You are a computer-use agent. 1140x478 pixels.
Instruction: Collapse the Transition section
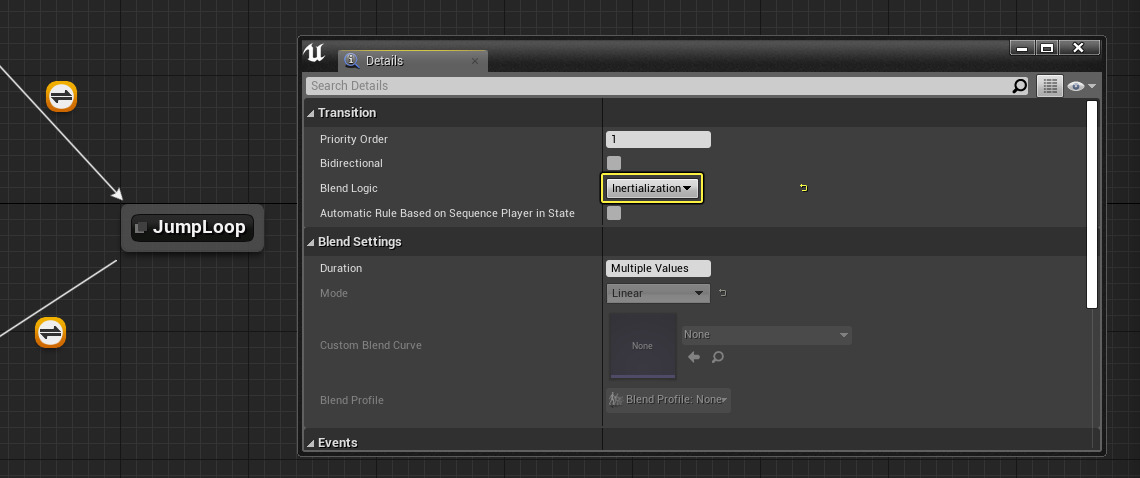pyautogui.click(x=311, y=113)
